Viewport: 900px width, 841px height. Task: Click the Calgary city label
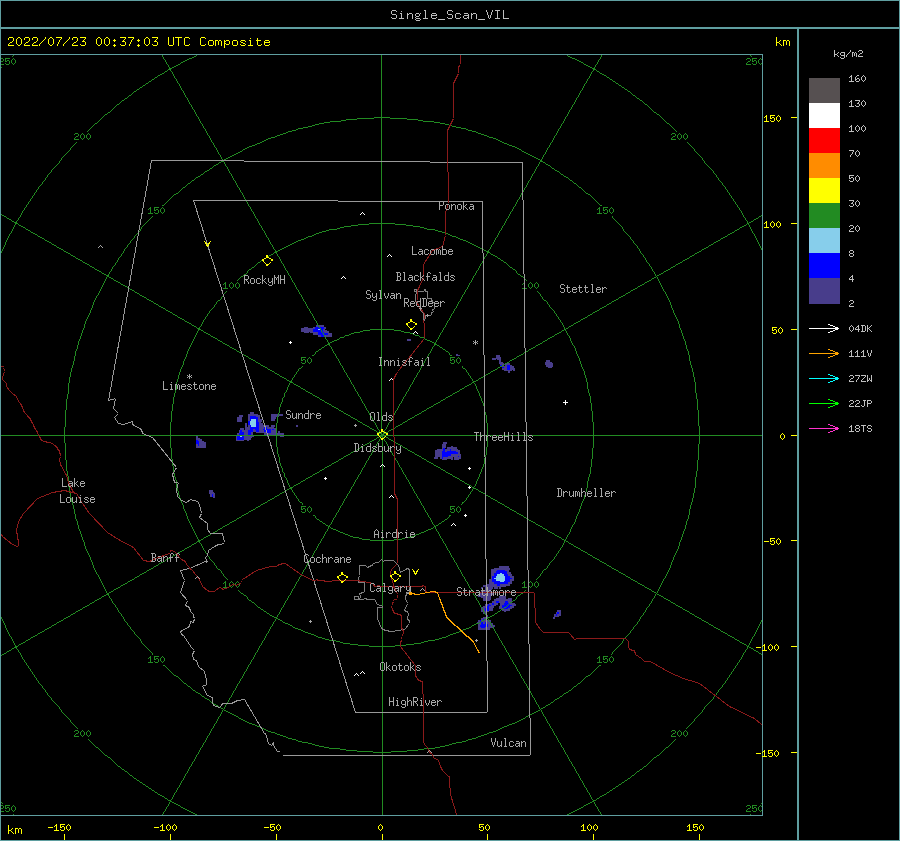pyautogui.click(x=390, y=588)
